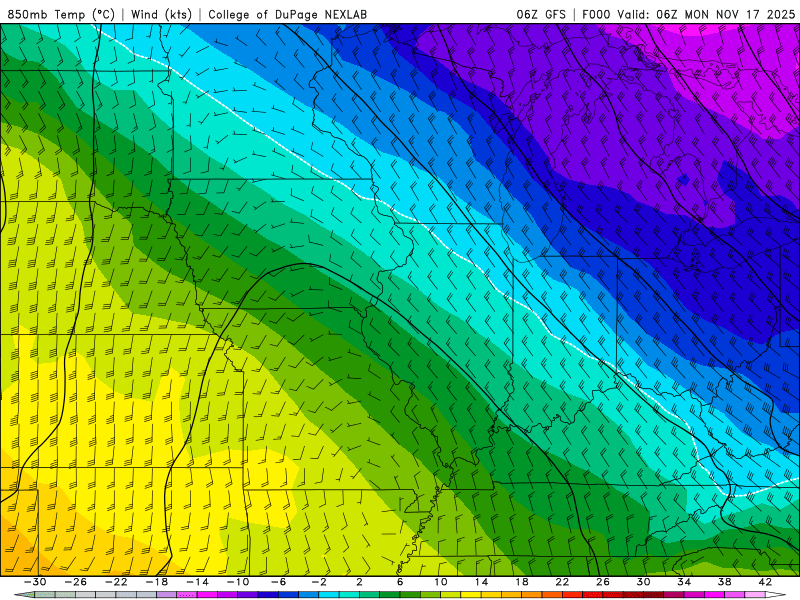Click the '850mb Temp (°C)' title text
The height and width of the screenshot is (600, 800).
tap(61, 15)
